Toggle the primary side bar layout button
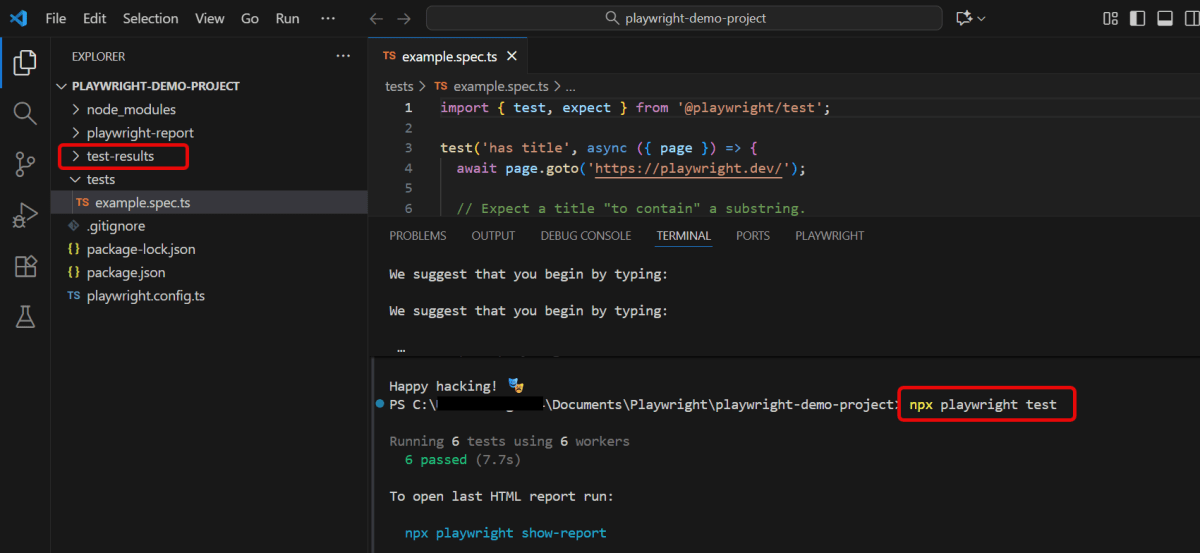This screenshot has height=553, width=1200. (x=1137, y=18)
